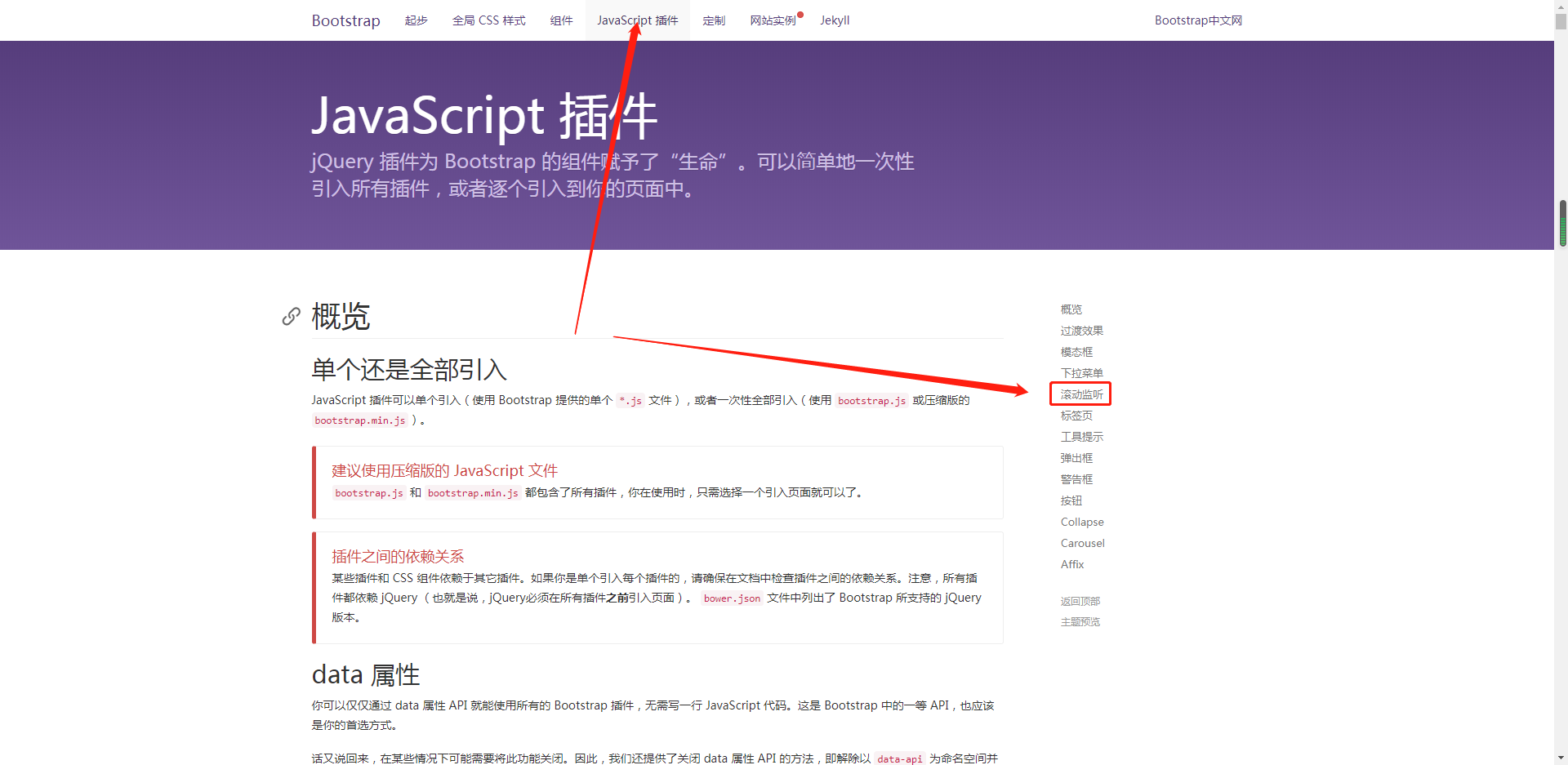Click the 插件之间的依赖关系 callout title
The image size is (1568, 765).
(398, 557)
